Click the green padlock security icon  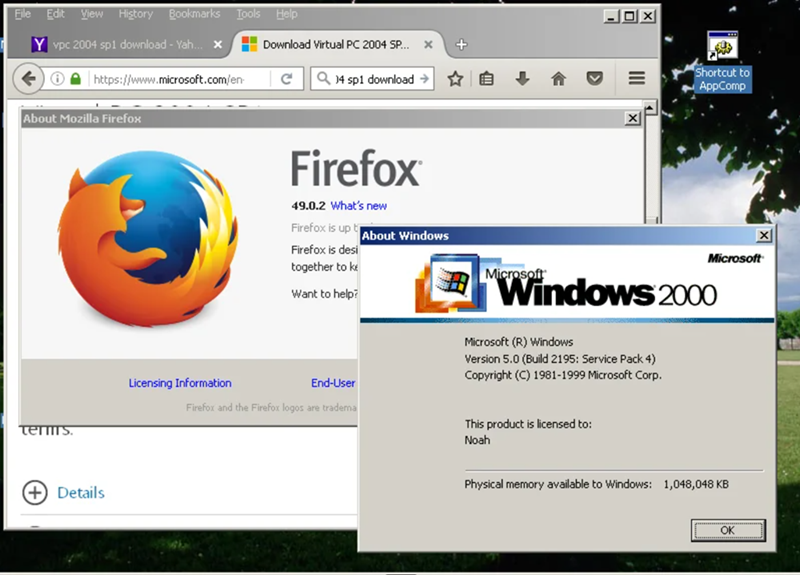[76, 79]
